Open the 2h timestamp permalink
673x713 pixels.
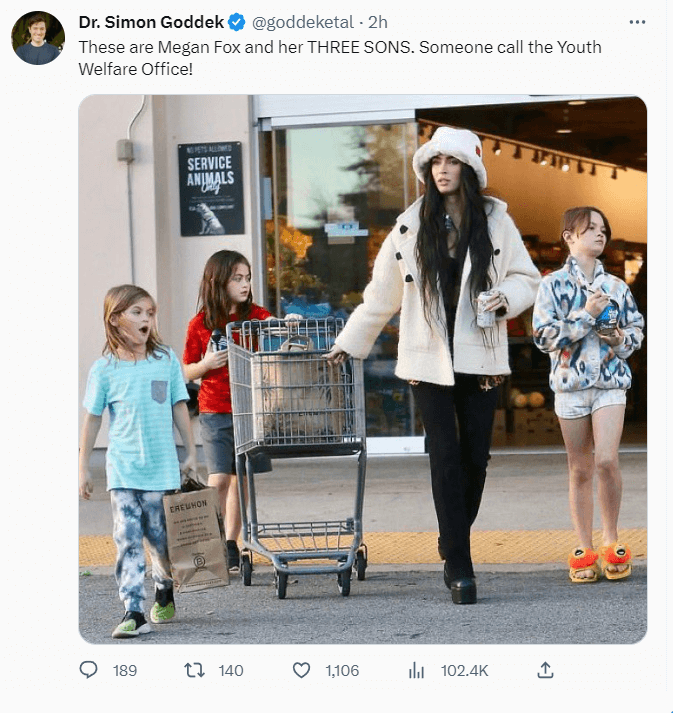point(377,22)
